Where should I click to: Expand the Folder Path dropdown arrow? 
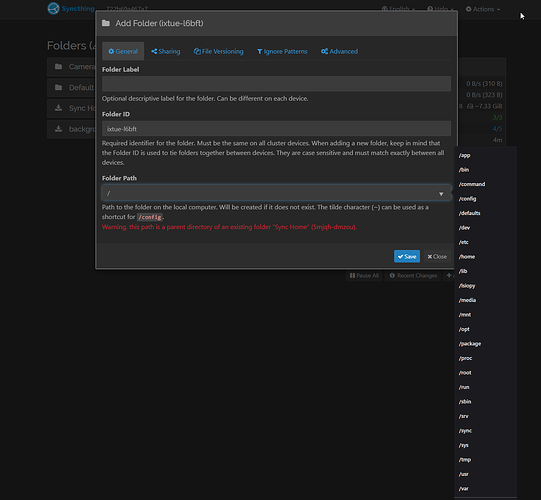[x=441, y=194]
